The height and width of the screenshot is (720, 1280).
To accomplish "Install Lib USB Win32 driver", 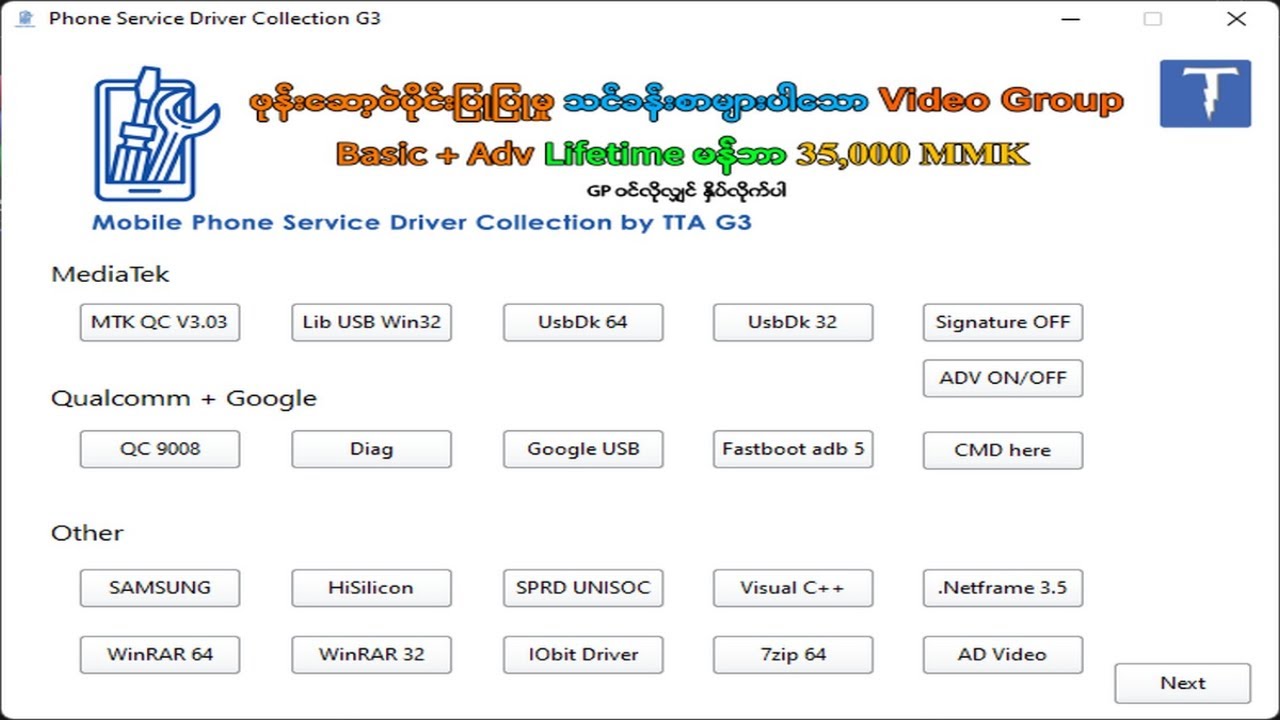I will coord(371,322).
